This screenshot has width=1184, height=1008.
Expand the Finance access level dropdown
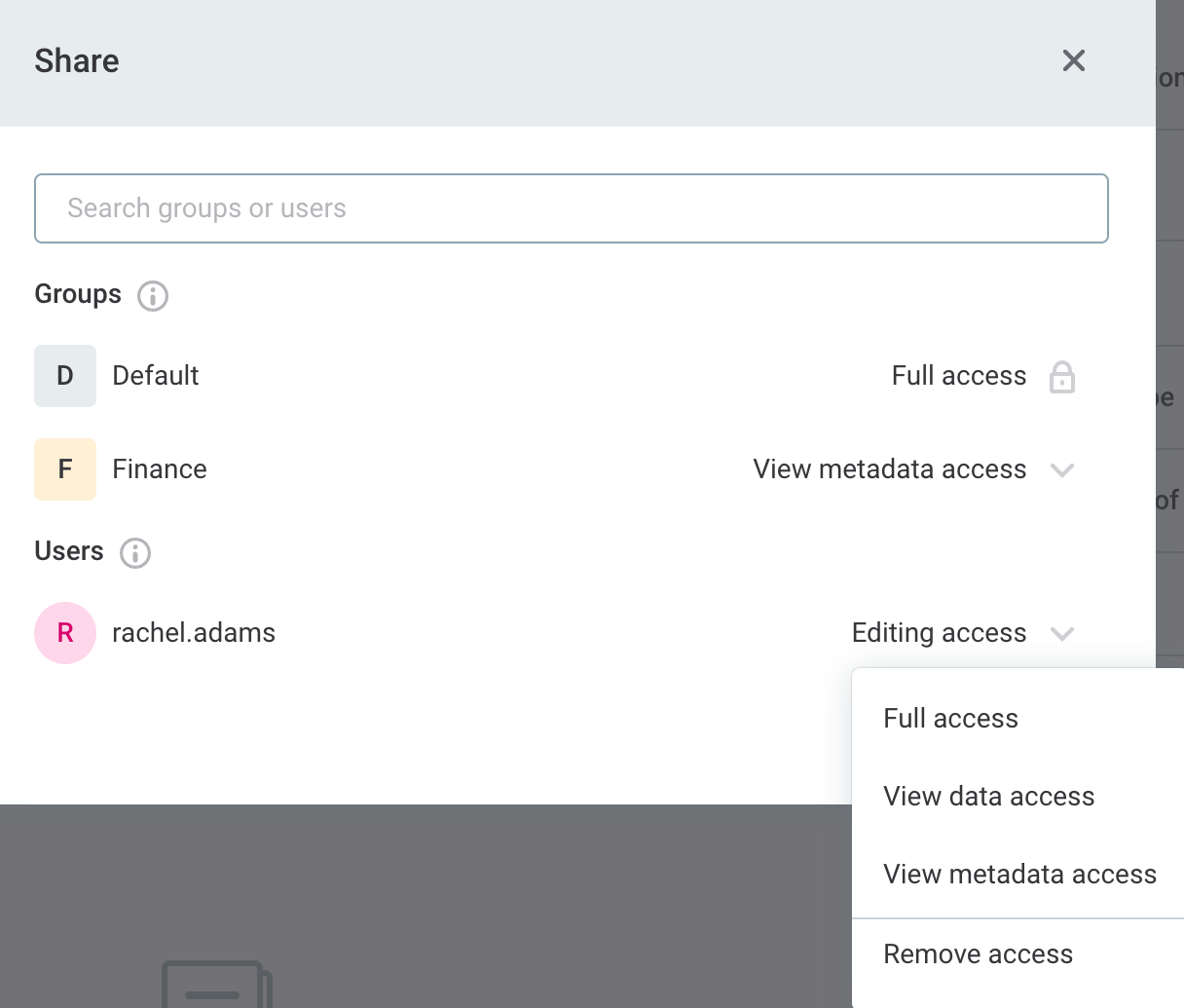(1062, 469)
